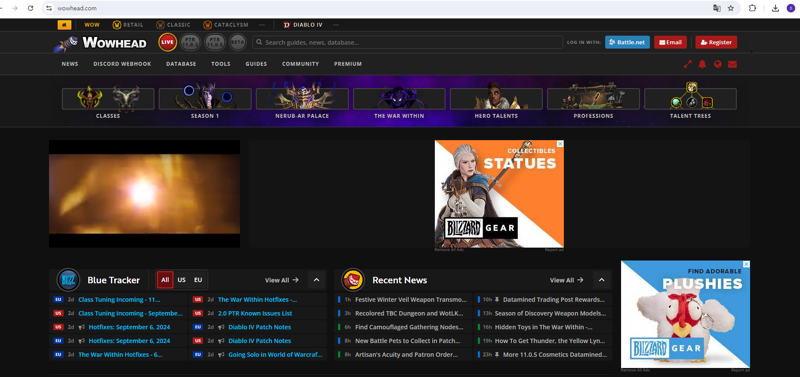800x377 pixels.
Task: Log in with Email
Action: click(670, 42)
